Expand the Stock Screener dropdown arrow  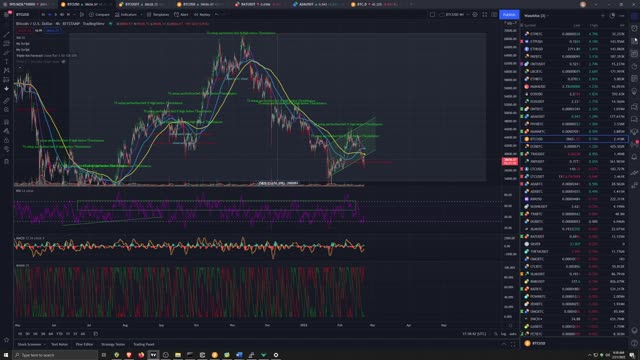(44, 344)
